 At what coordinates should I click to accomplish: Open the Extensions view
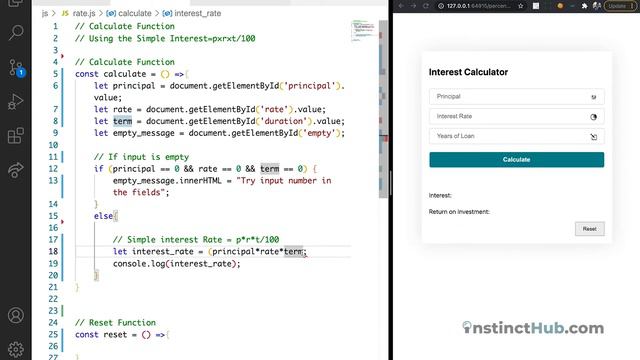pyautogui.click(x=16, y=136)
